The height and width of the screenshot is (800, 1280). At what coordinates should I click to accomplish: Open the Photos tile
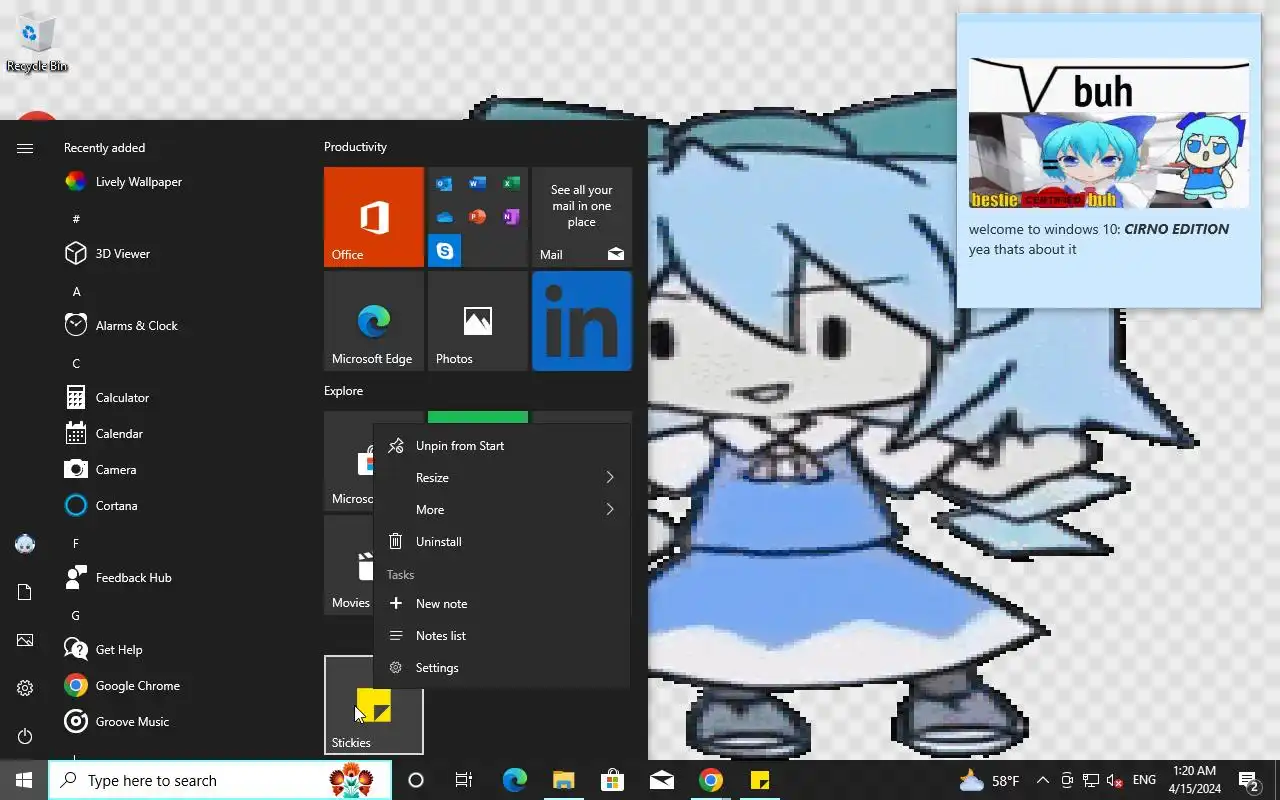click(478, 321)
